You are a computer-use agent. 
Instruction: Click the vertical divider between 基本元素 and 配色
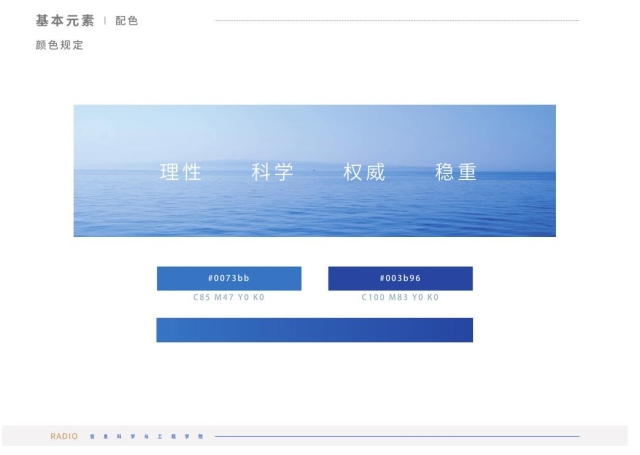pyautogui.click(x=105, y=21)
